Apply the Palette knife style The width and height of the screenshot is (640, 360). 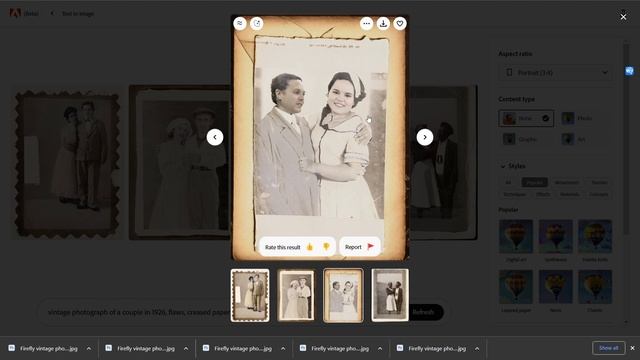tap(595, 236)
